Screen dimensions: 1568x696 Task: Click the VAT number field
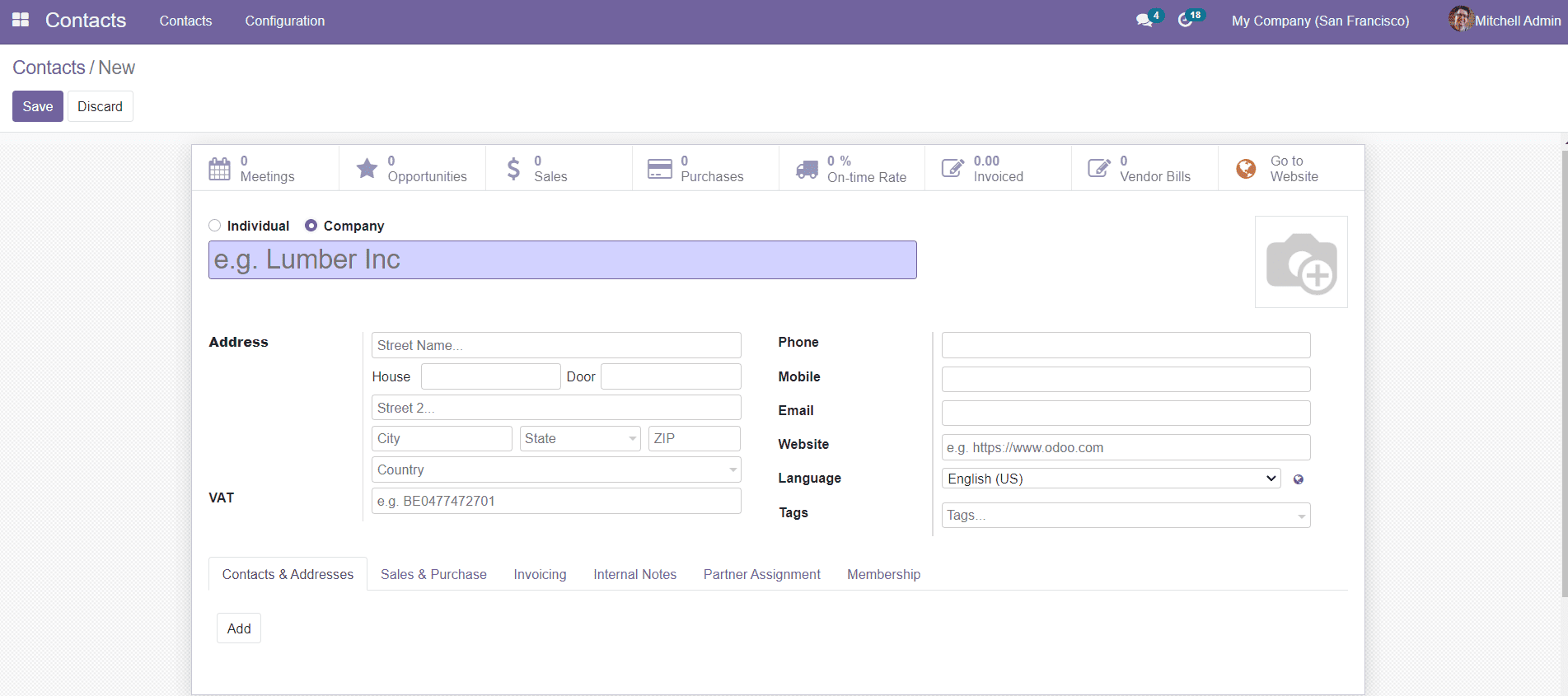pyautogui.click(x=556, y=501)
